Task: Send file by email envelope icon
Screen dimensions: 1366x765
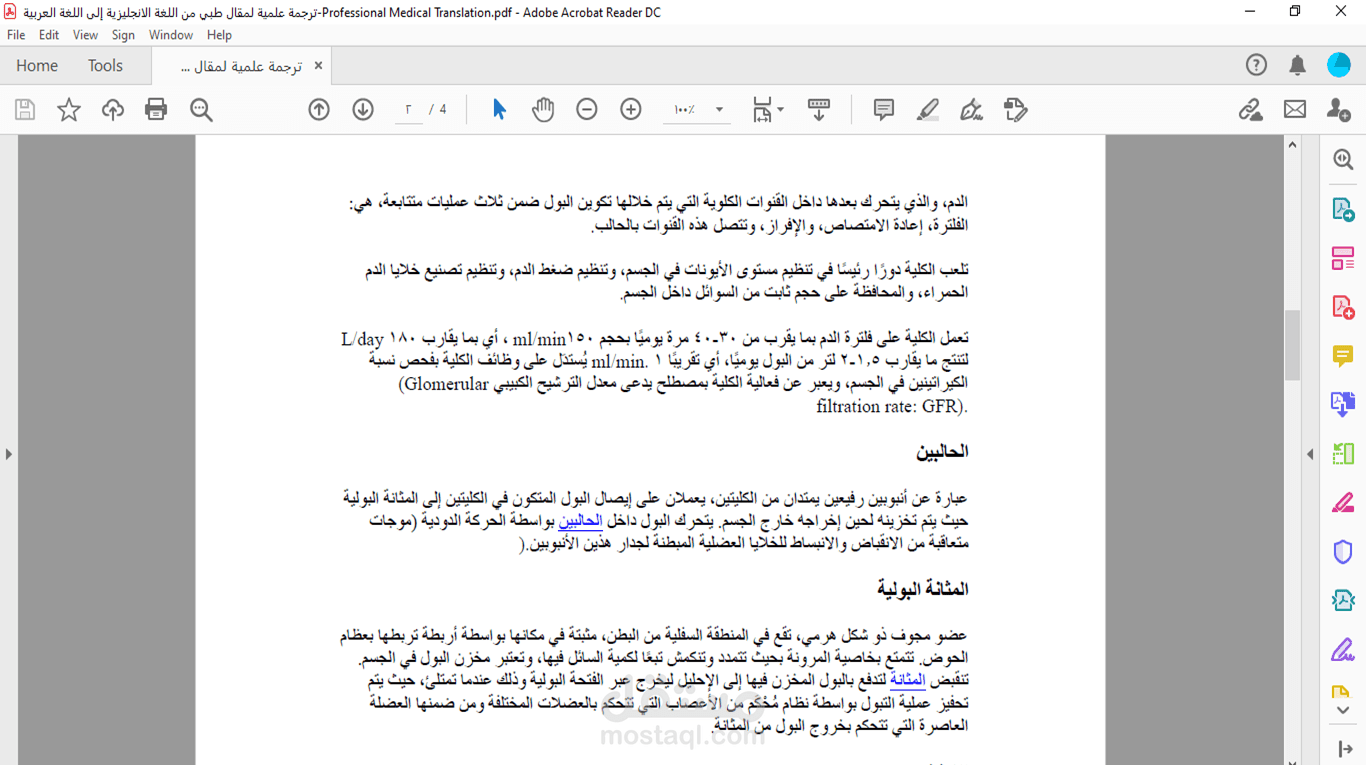Action: [x=1295, y=110]
